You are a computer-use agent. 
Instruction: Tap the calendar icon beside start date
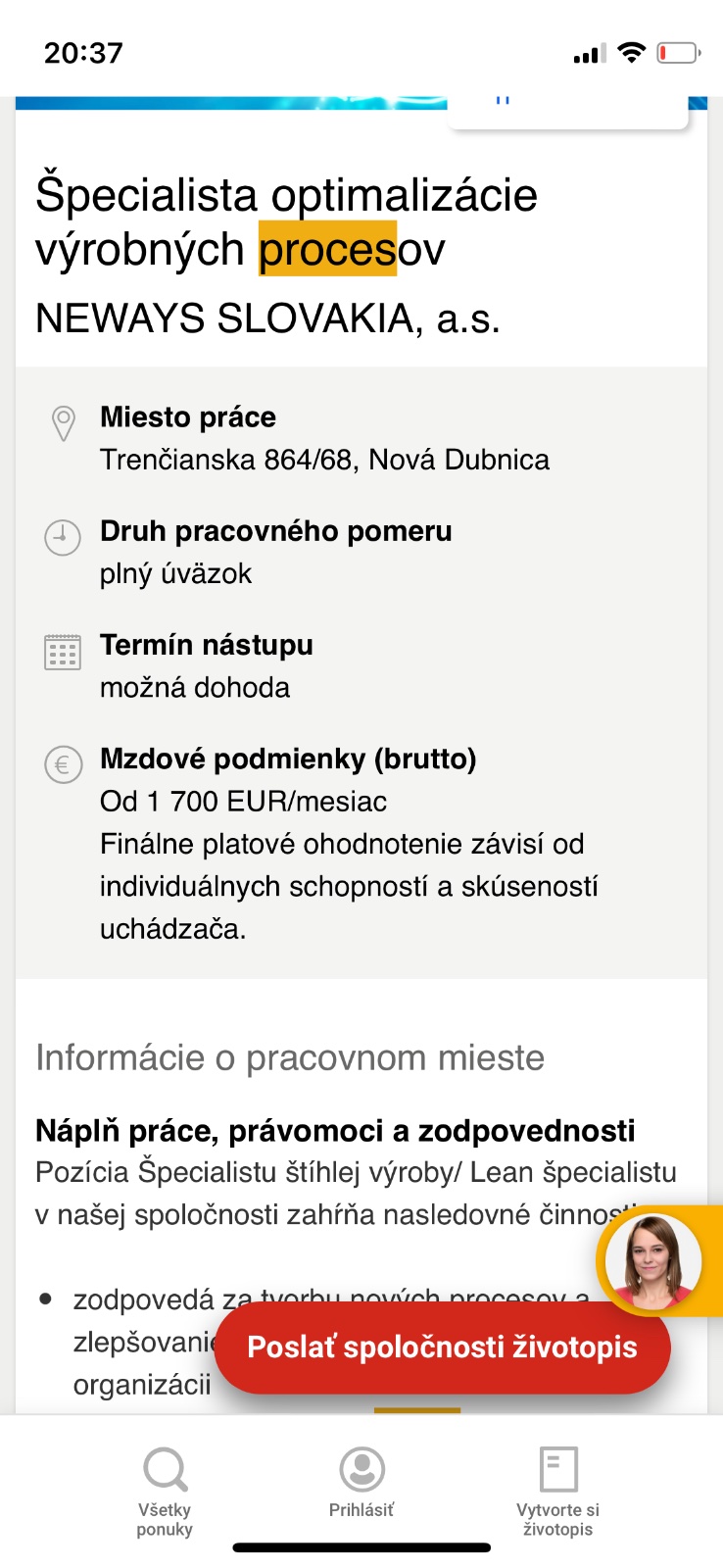(x=63, y=652)
